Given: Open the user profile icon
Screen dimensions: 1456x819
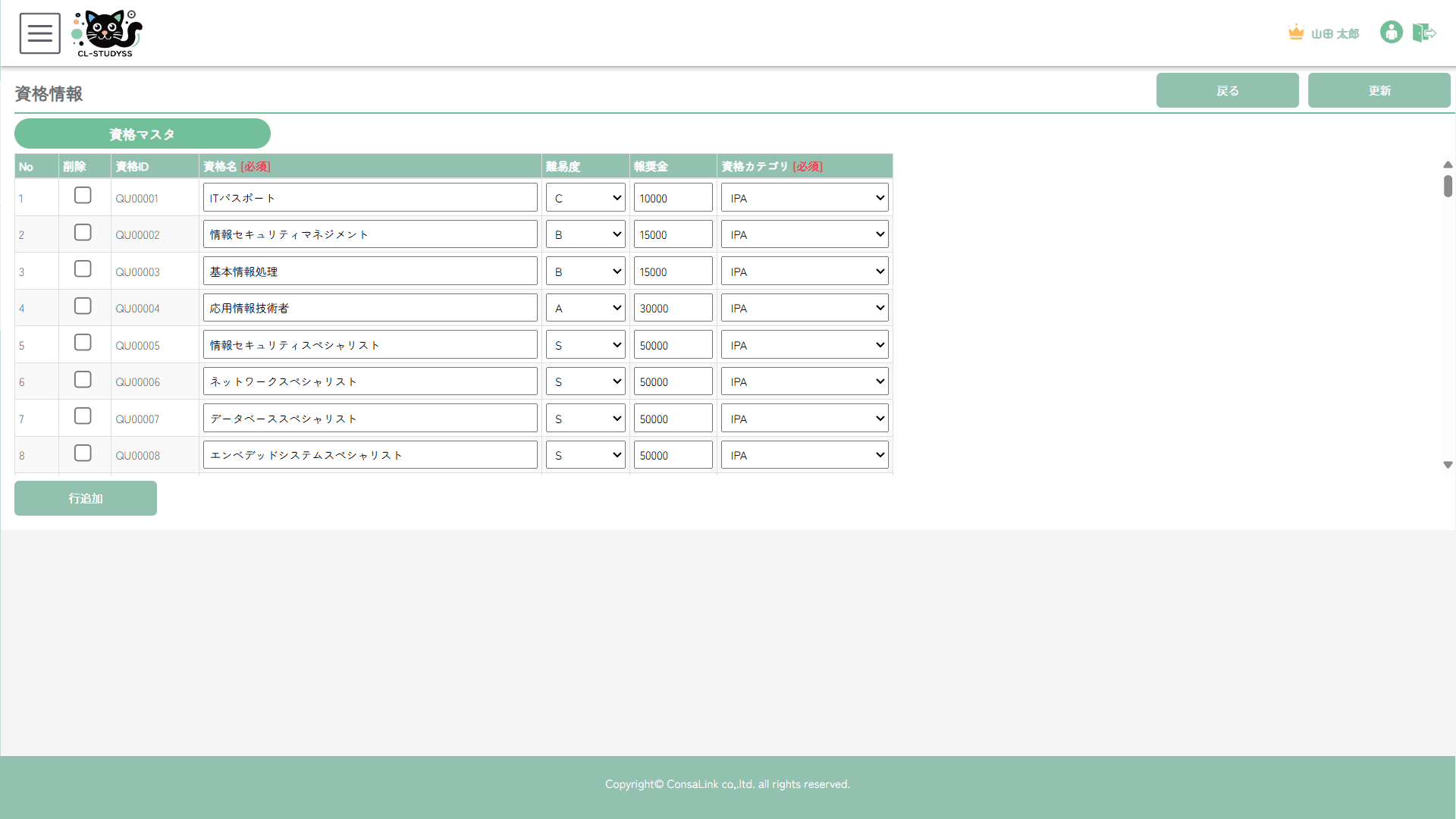Looking at the screenshot, I should click(x=1391, y=33).
